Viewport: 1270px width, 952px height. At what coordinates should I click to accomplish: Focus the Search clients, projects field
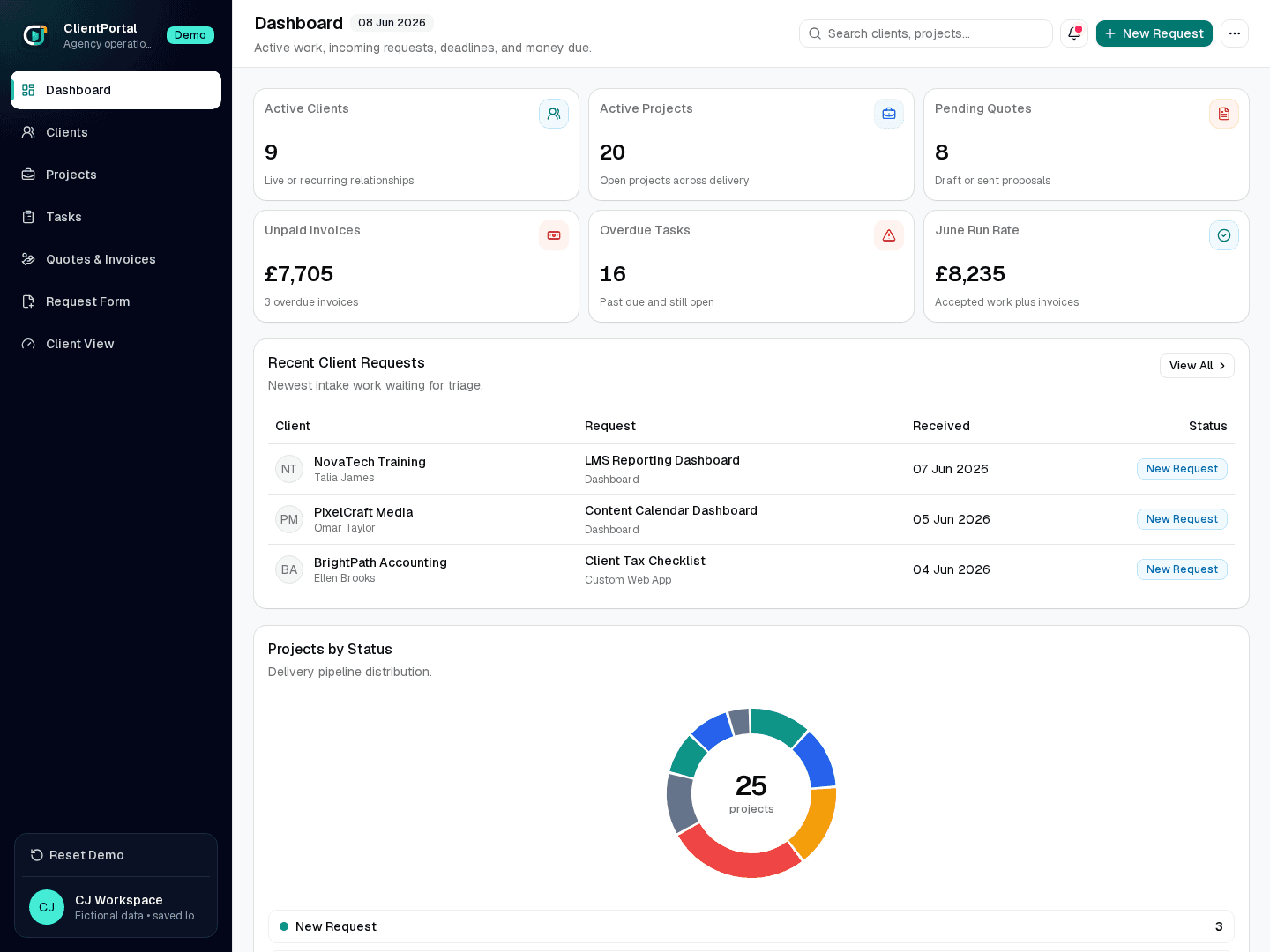tap(926, 33)
